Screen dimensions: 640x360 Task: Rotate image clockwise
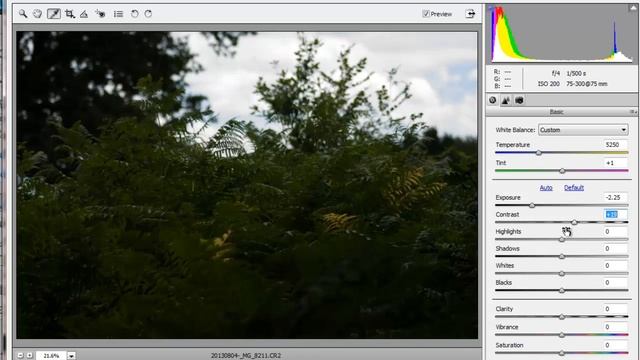(148, 14)
